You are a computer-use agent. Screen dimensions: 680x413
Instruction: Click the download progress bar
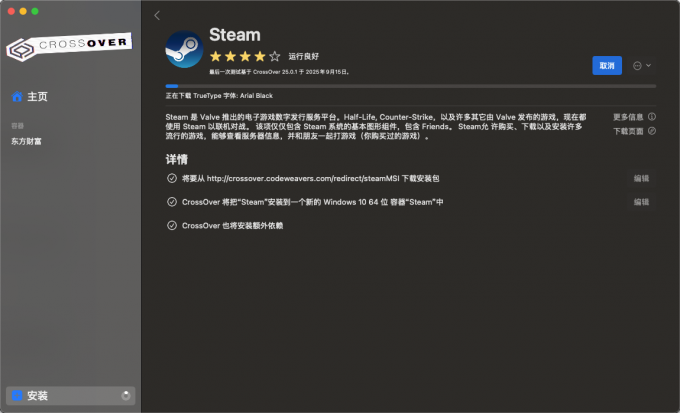(411, 86)
